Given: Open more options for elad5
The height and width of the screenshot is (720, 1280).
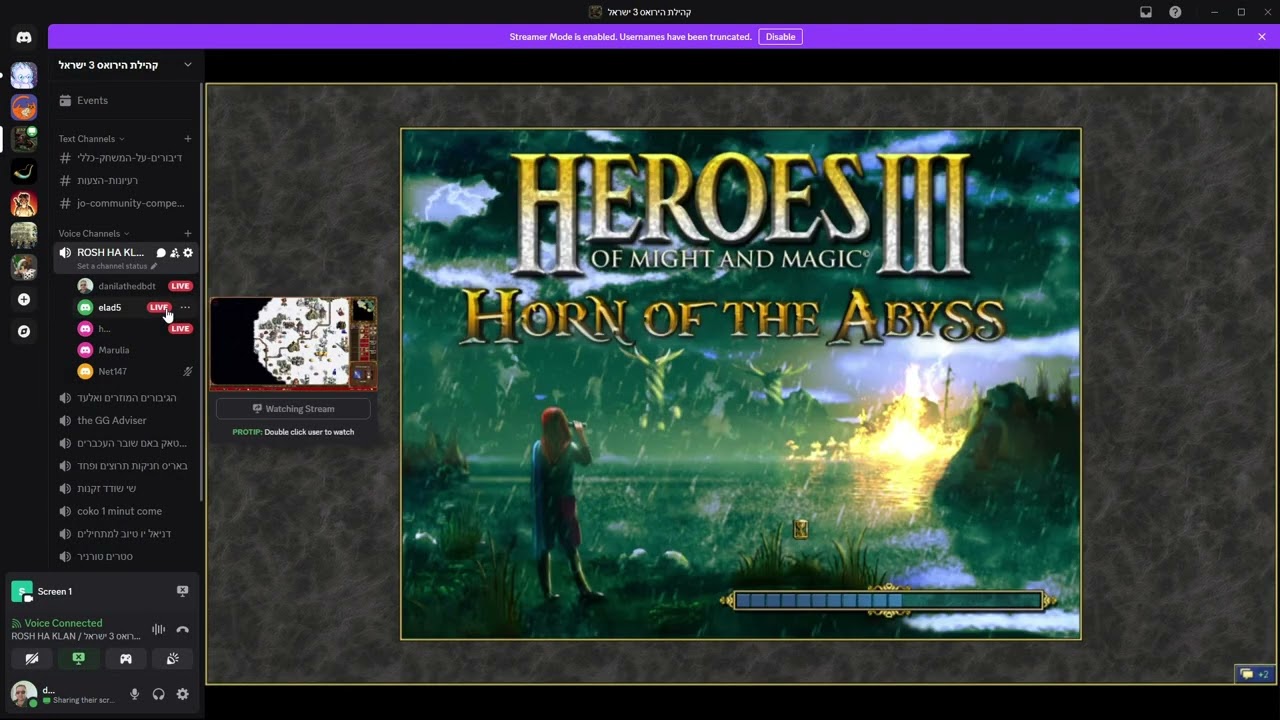Looking at the screenshot, I should coord(185,308).
